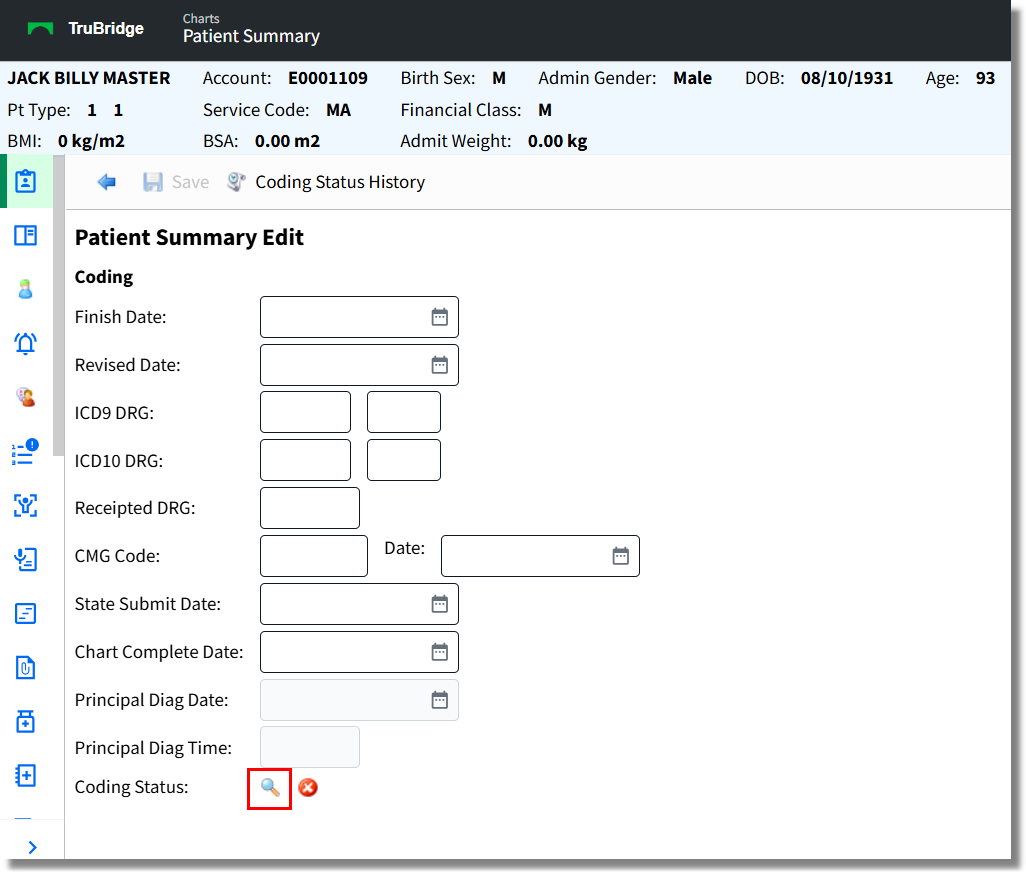
Task: Click the sidebar vertical scrollbar
Action: click(59, 305)
